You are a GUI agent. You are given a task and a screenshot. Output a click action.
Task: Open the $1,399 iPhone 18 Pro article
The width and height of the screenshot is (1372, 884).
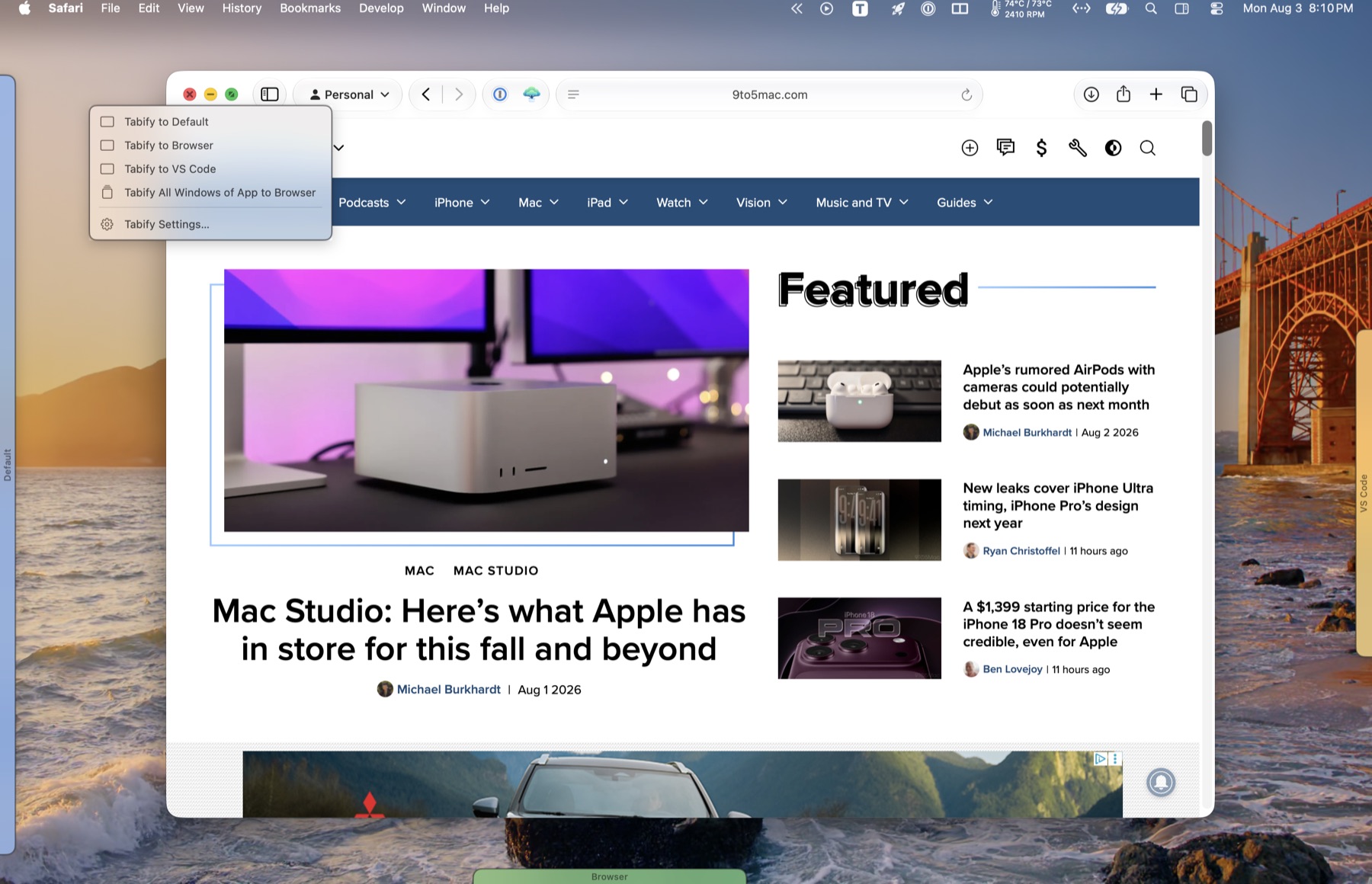1059,624
